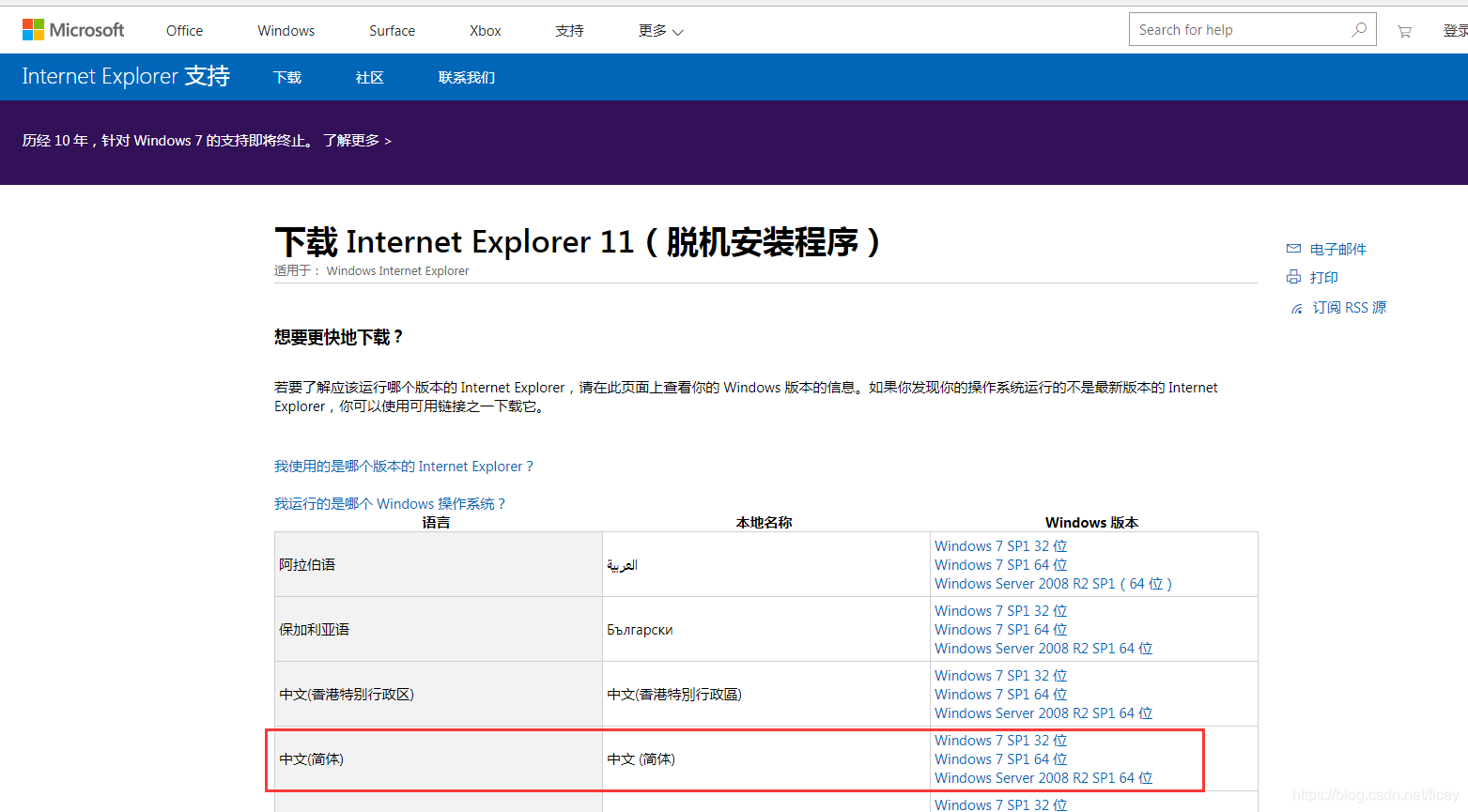Open the Surface menu item
Image resolution: width=1468 pixels, height=812 pixels.
click(x=392, y=31)
